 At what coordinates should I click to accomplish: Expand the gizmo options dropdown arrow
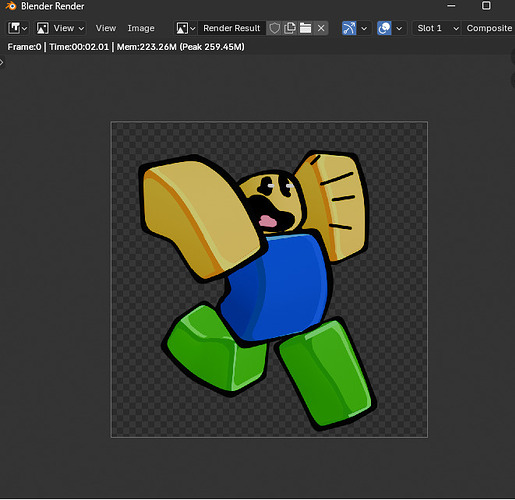coord(364,28)
